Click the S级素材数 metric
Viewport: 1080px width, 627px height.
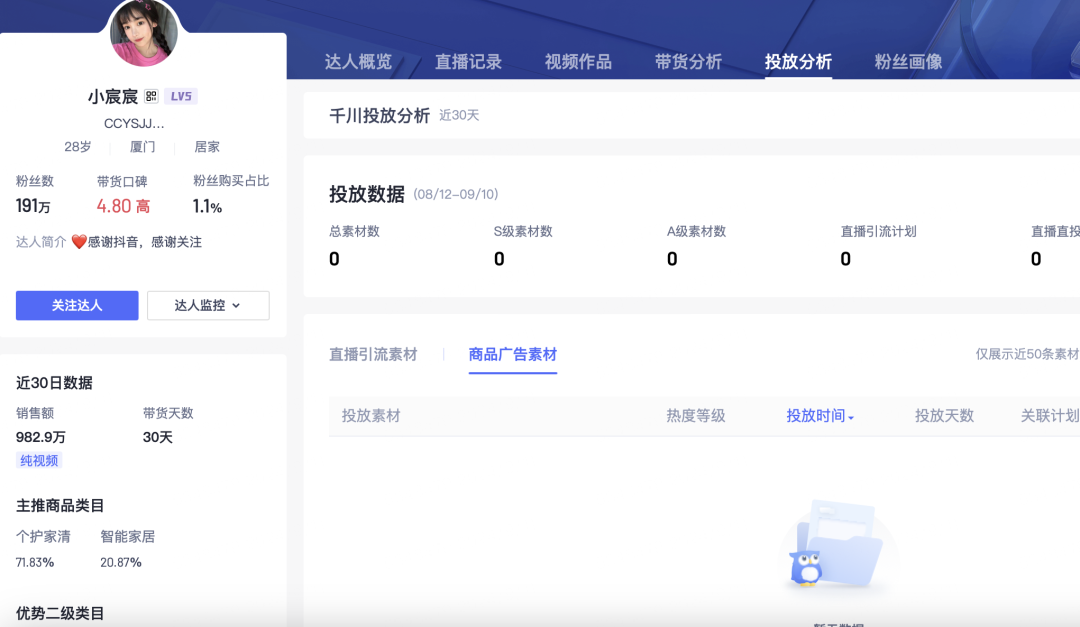pos(523,246)
